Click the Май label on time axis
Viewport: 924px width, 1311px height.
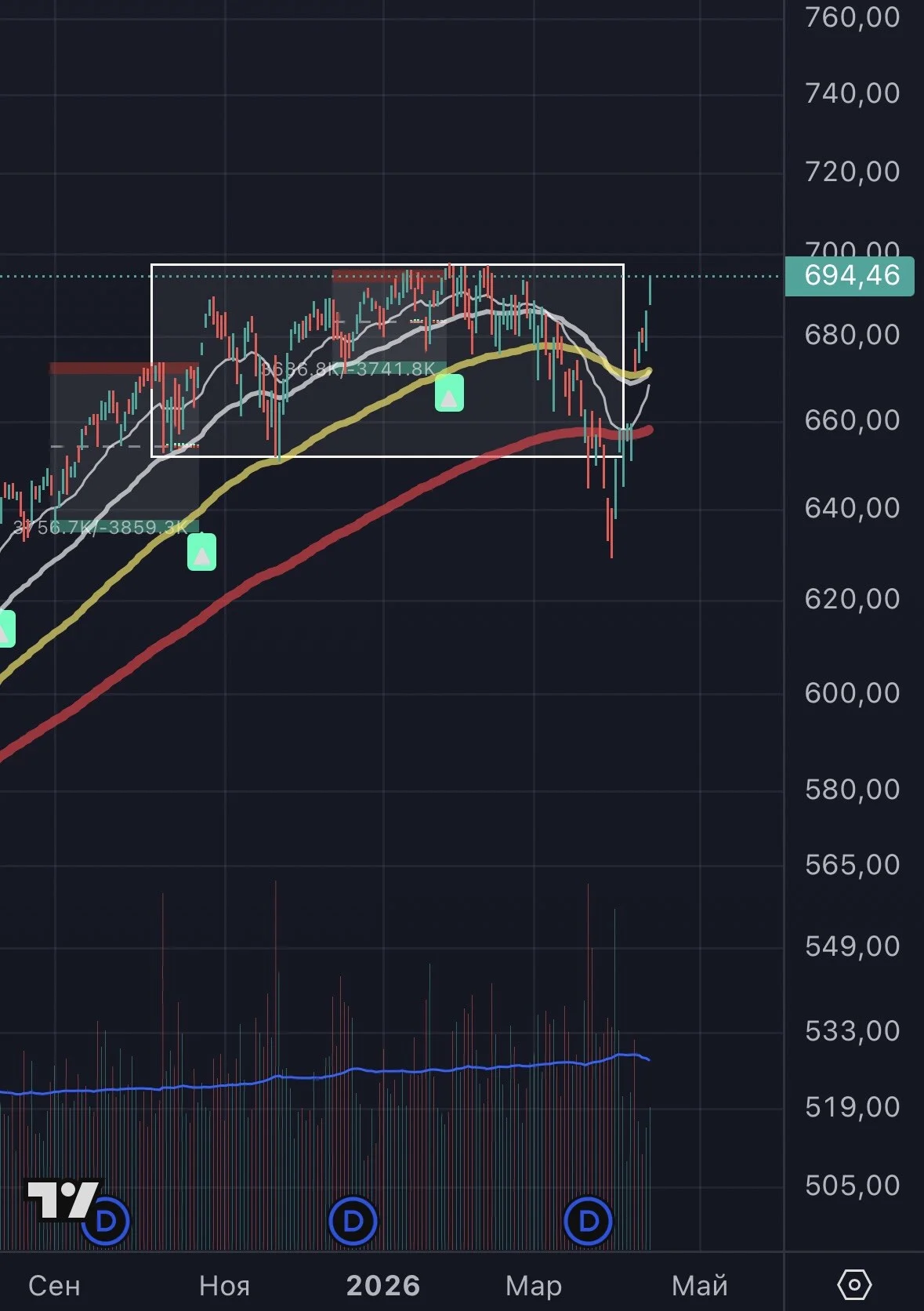[x=700, y=1286]
